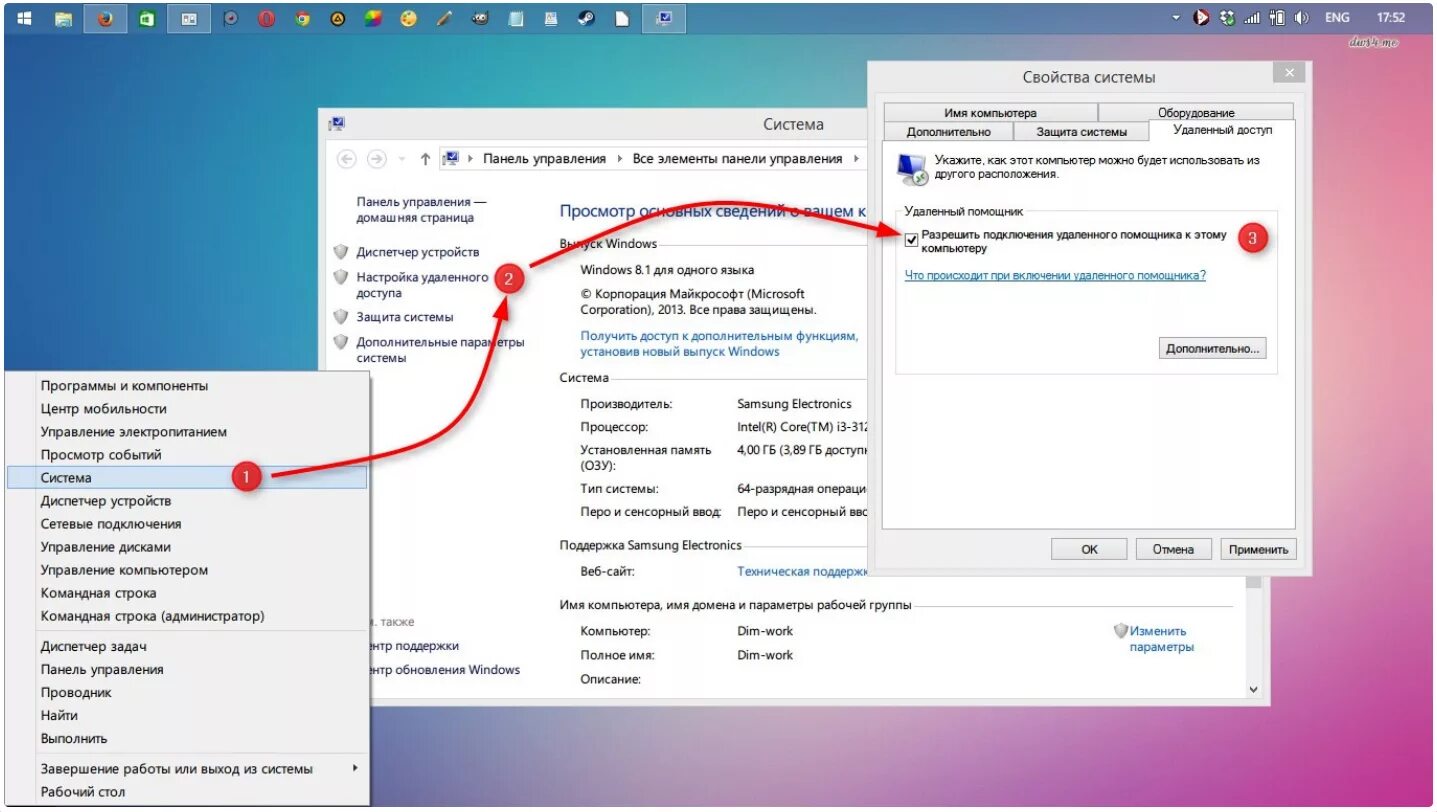Open the volume speaker tray icon

(1301, 18)
